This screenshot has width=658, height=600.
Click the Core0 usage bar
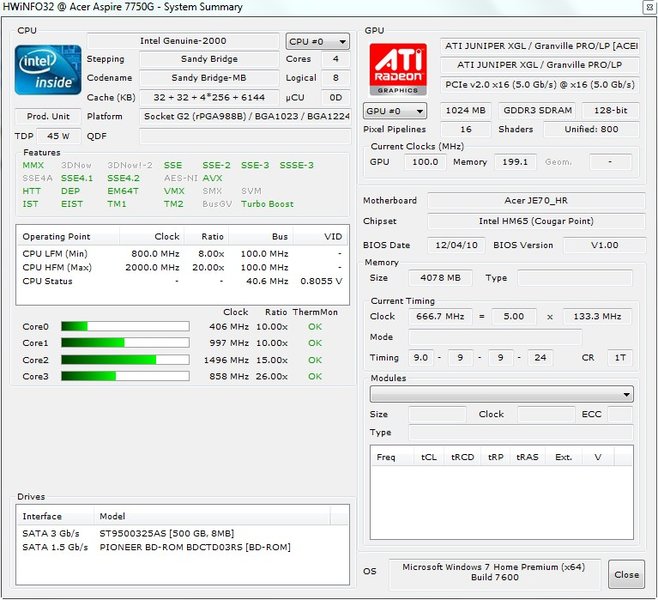click(125, 326)
